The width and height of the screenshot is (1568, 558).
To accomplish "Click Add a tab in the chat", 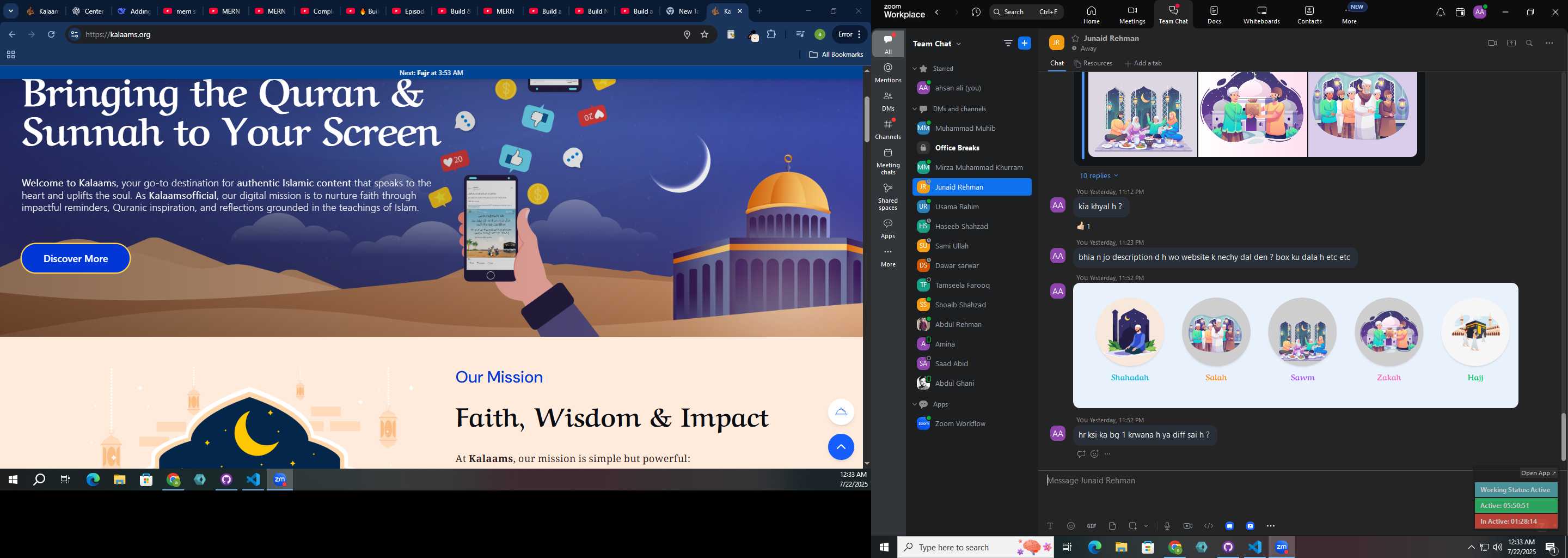I will [x=1143, y=63].
